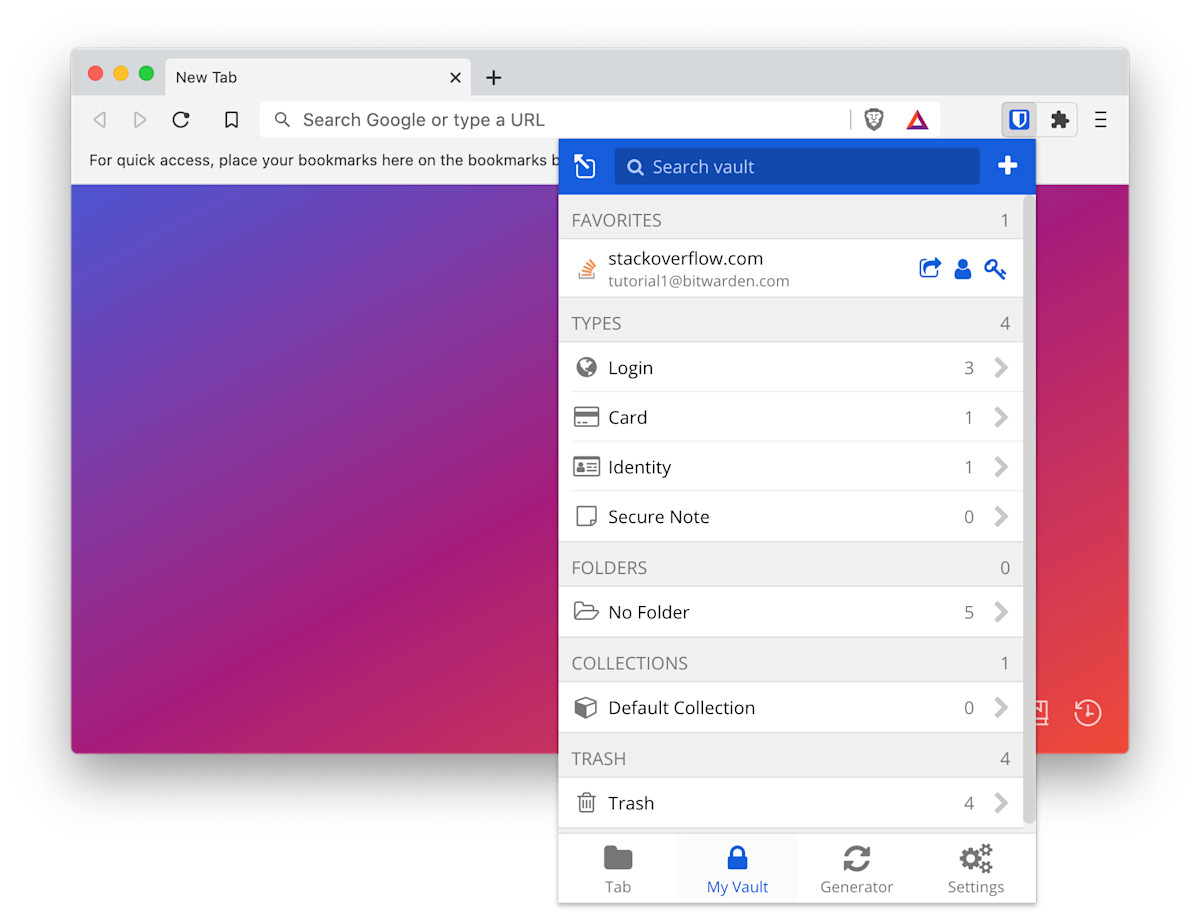This screenshot has height=914, width=1200.
Task: Switch to the Settings tab
Action: click(x=975, y=868)
